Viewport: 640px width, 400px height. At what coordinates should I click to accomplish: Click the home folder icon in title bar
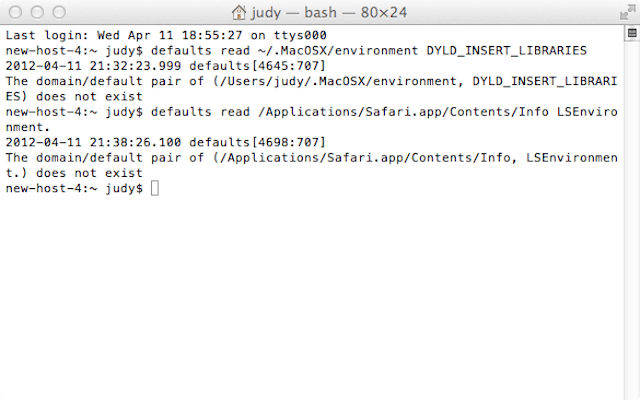click(x=239, y=12)
